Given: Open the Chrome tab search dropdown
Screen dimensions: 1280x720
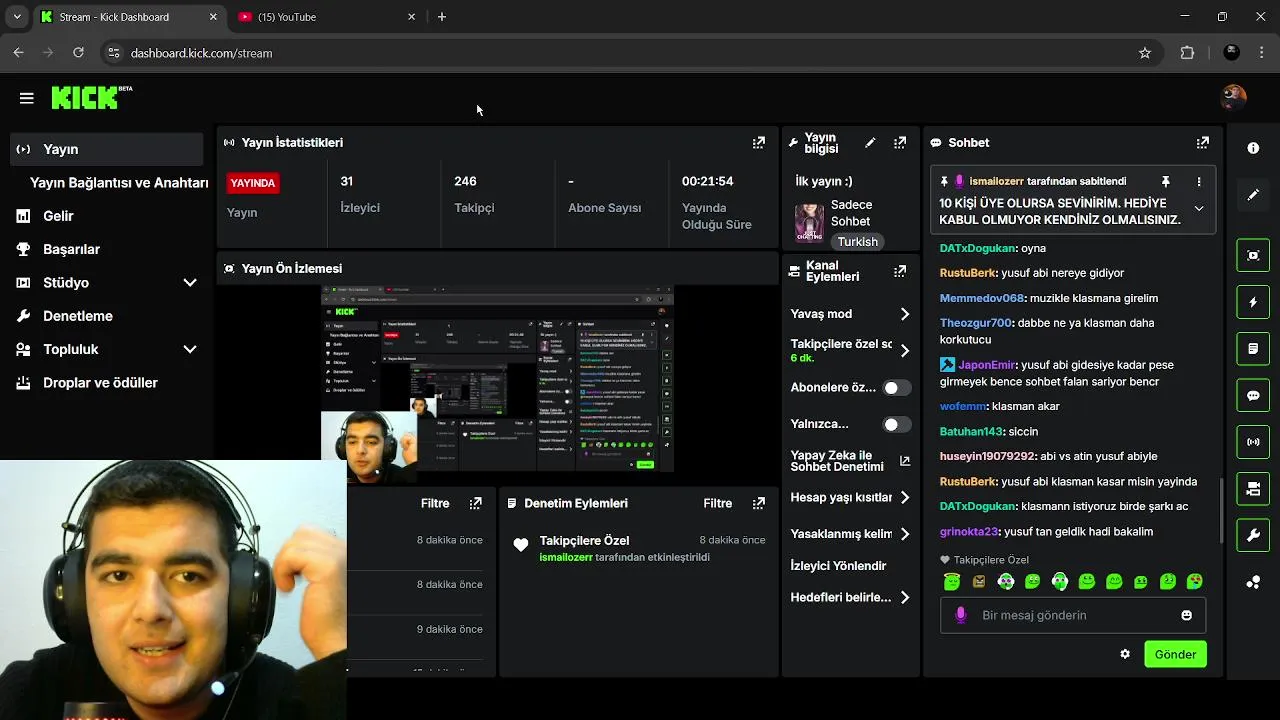Looking at the screenshot, I should click(x=17, y=17).
